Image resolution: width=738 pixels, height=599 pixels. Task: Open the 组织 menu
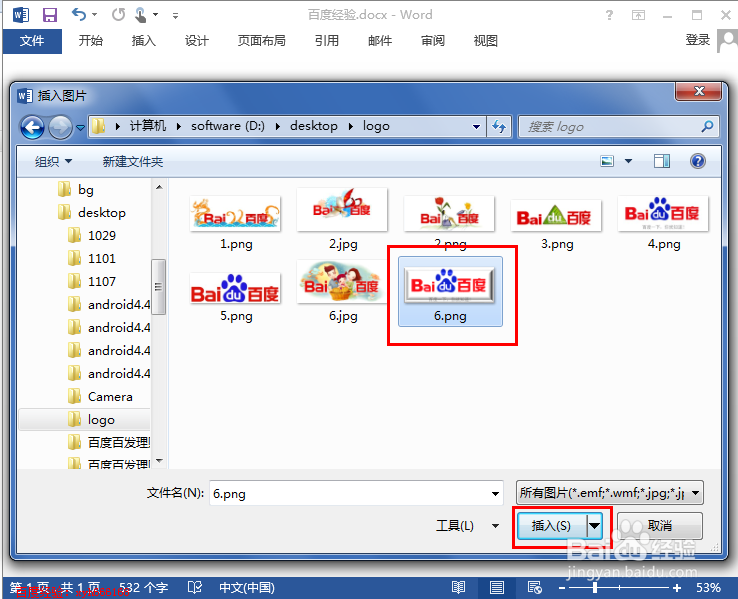coord(53,162)
